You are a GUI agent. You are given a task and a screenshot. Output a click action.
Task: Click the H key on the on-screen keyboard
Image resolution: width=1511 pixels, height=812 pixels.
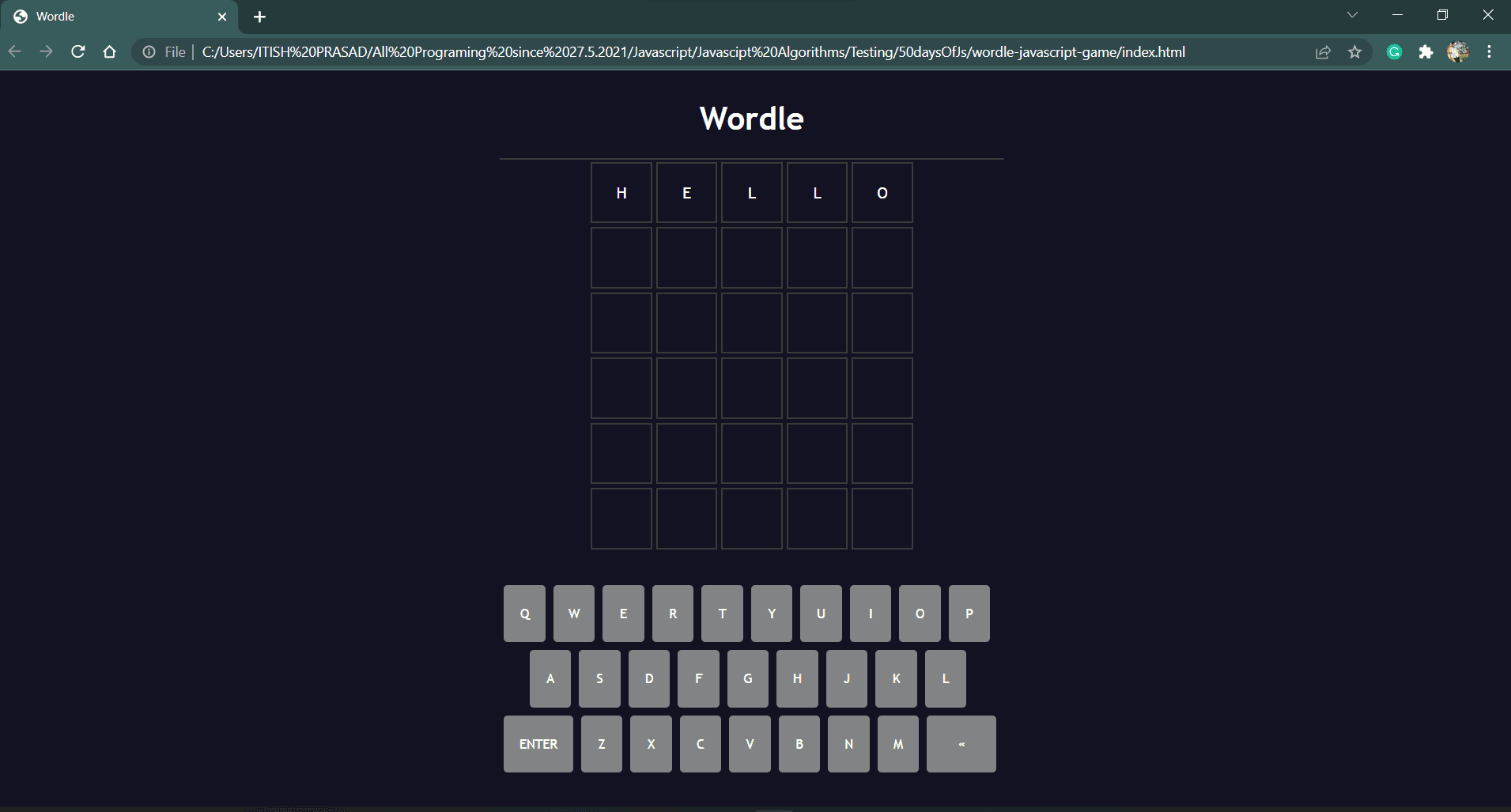[797, 678]
